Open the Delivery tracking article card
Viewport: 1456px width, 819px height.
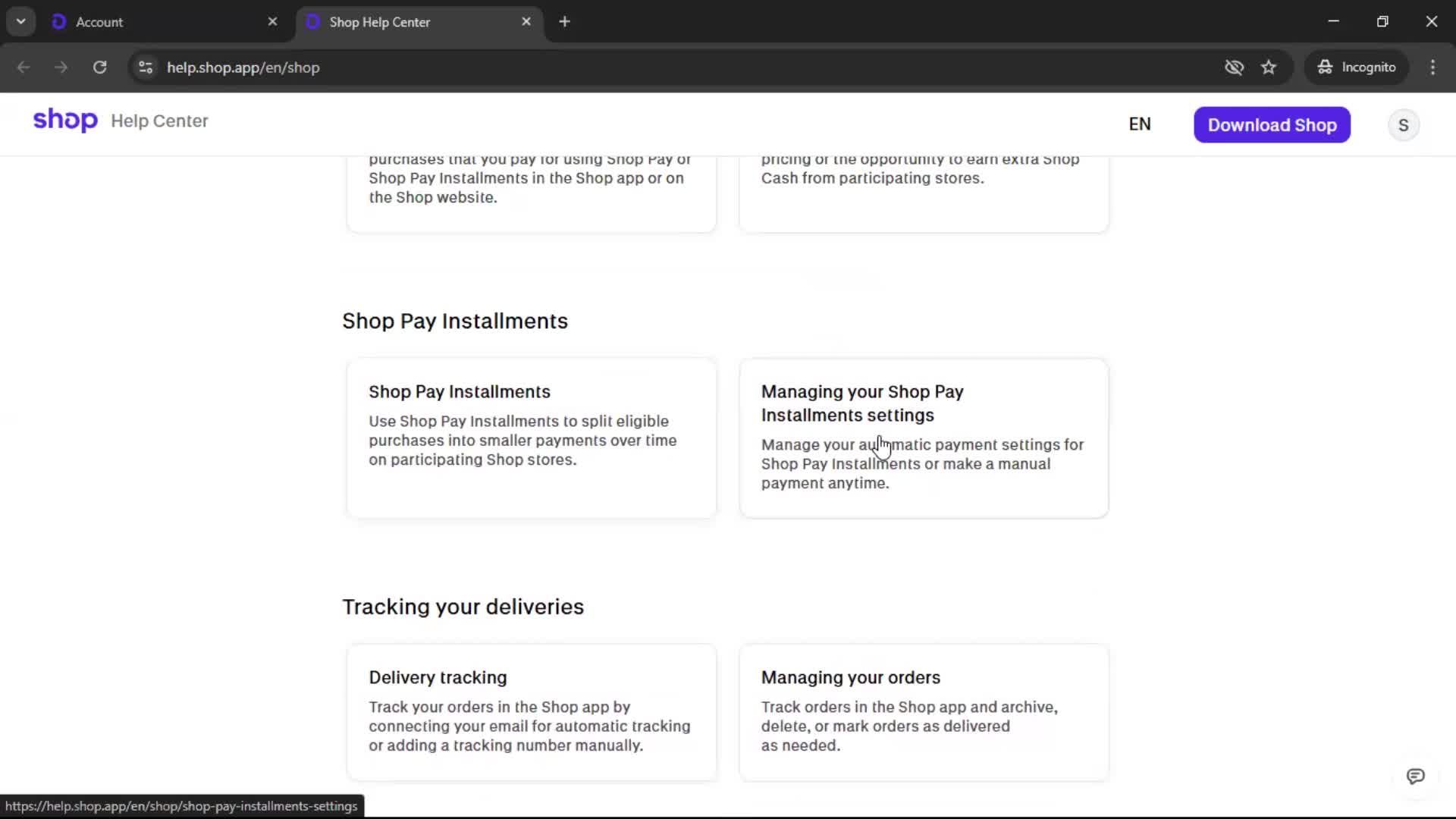tap(531, 711)
